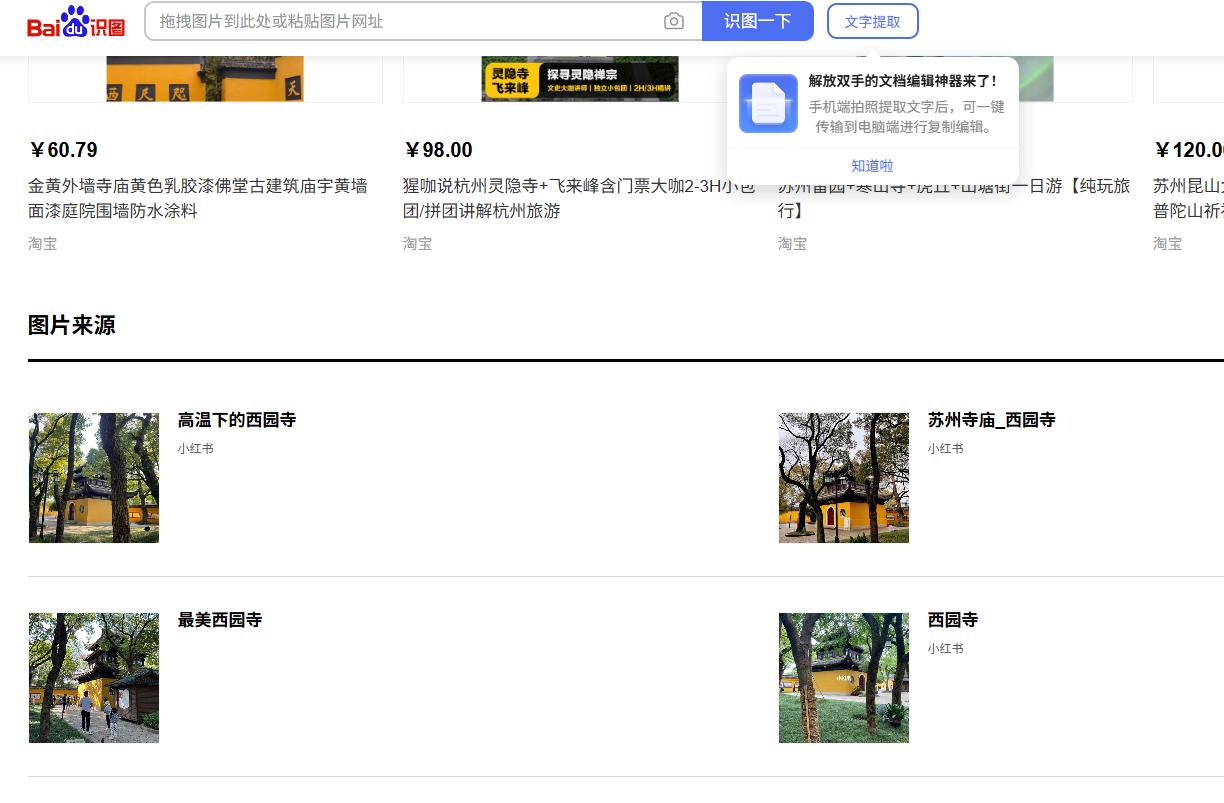This screenshot has width=1224, height=803.
Task: Click 小红书 label under 苏州寺庙_西园寺
Action: click(946, 449)
